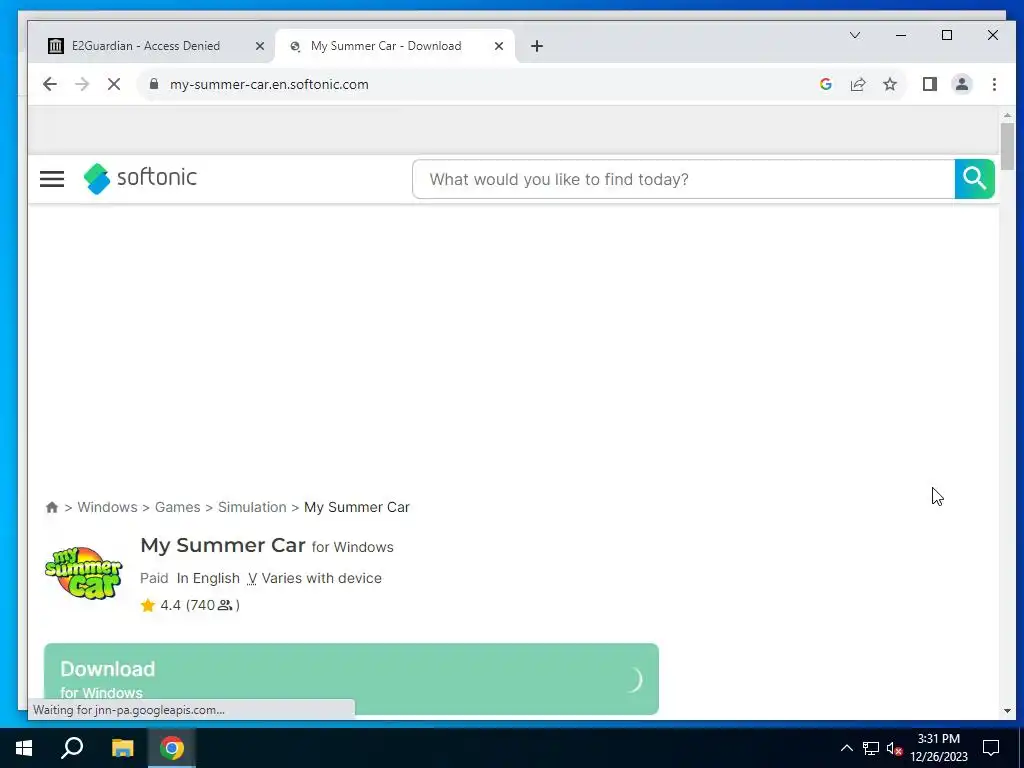Image resolution: width=1024 pixels, height=768 pixels.
Task: Open the Chrome three-dot menu
Action: [x=994, y=84]
